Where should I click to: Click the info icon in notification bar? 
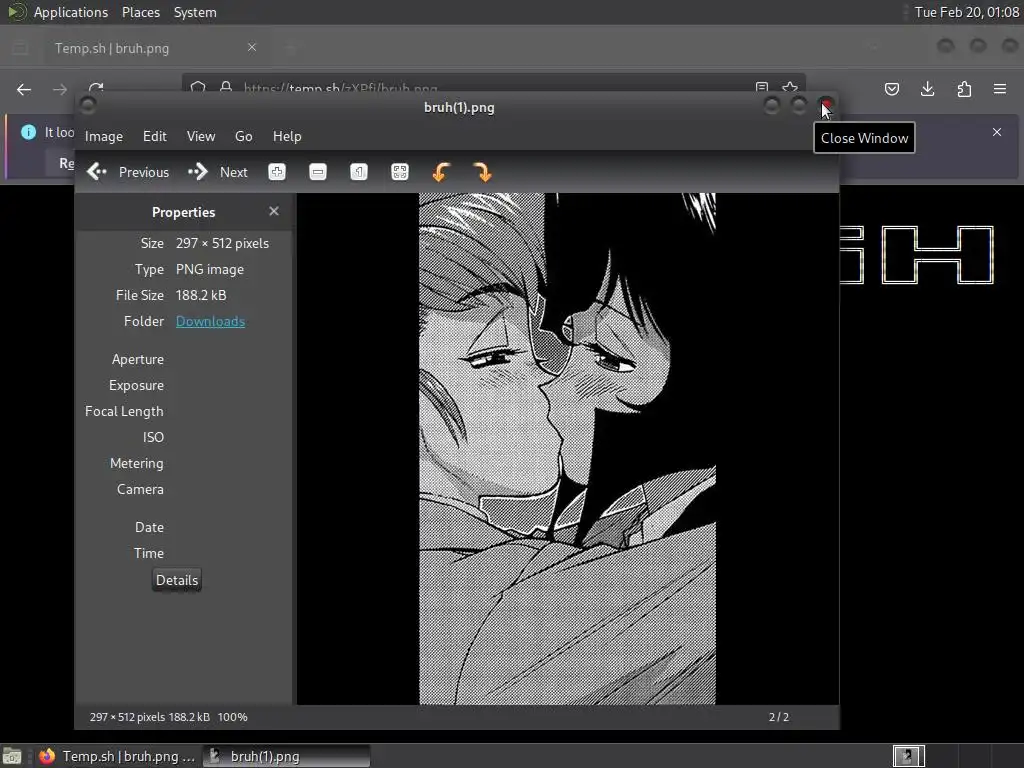[x=28, y=132]
